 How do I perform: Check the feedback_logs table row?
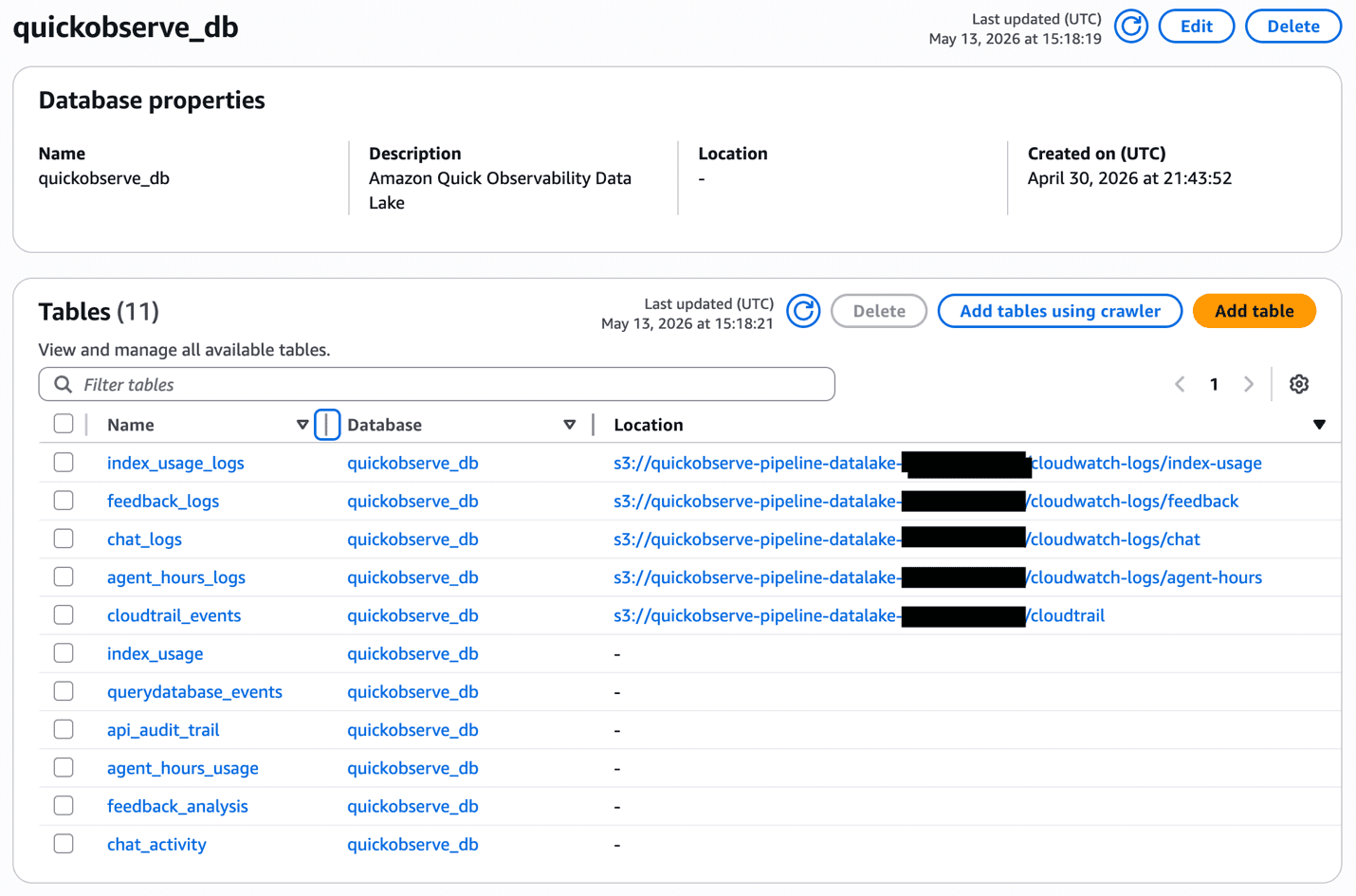pyautogui.click(x=64, y=501)
